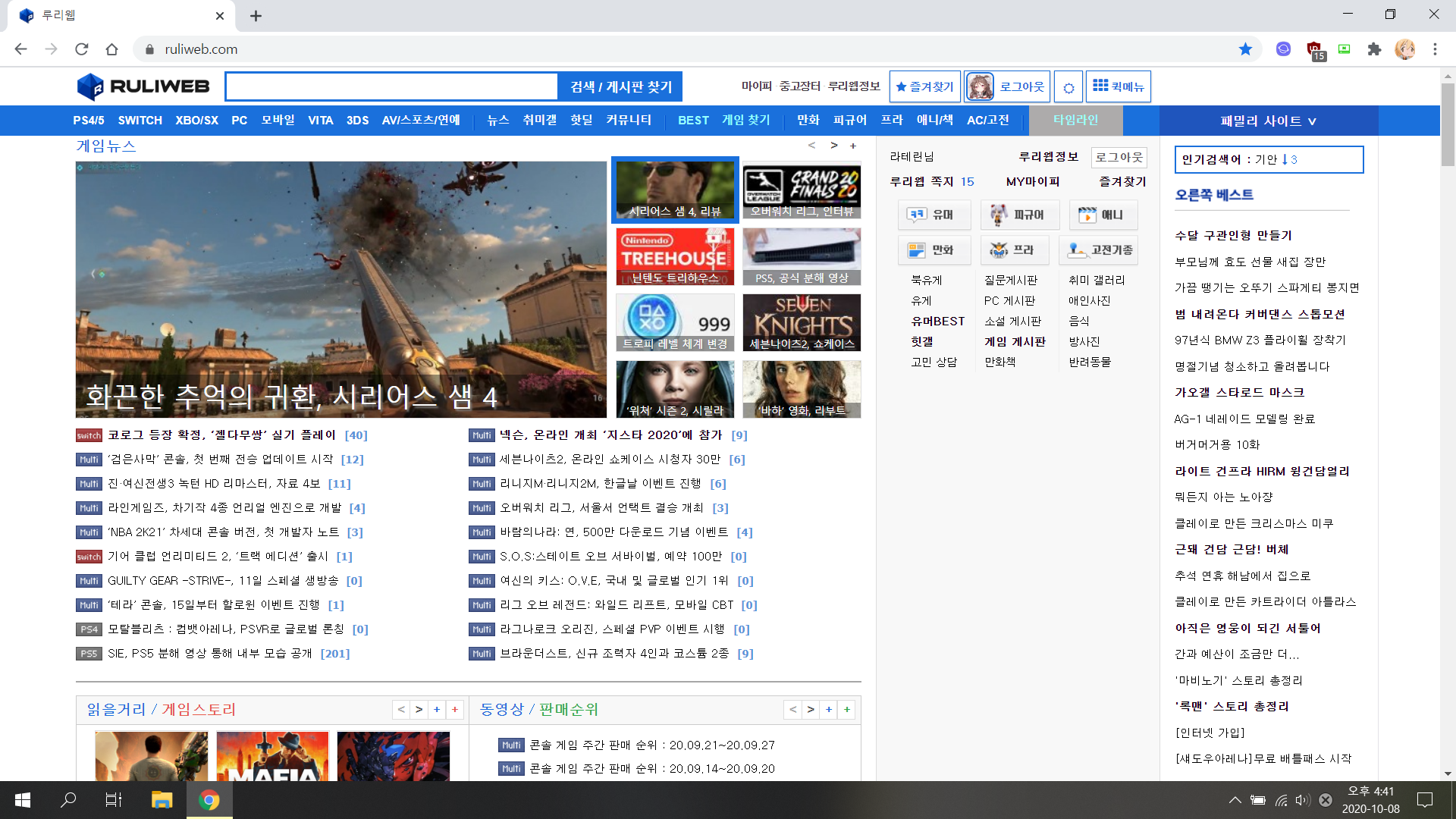
Task: Open the XBO/SX nav menu
Action: tap(197, 121)
